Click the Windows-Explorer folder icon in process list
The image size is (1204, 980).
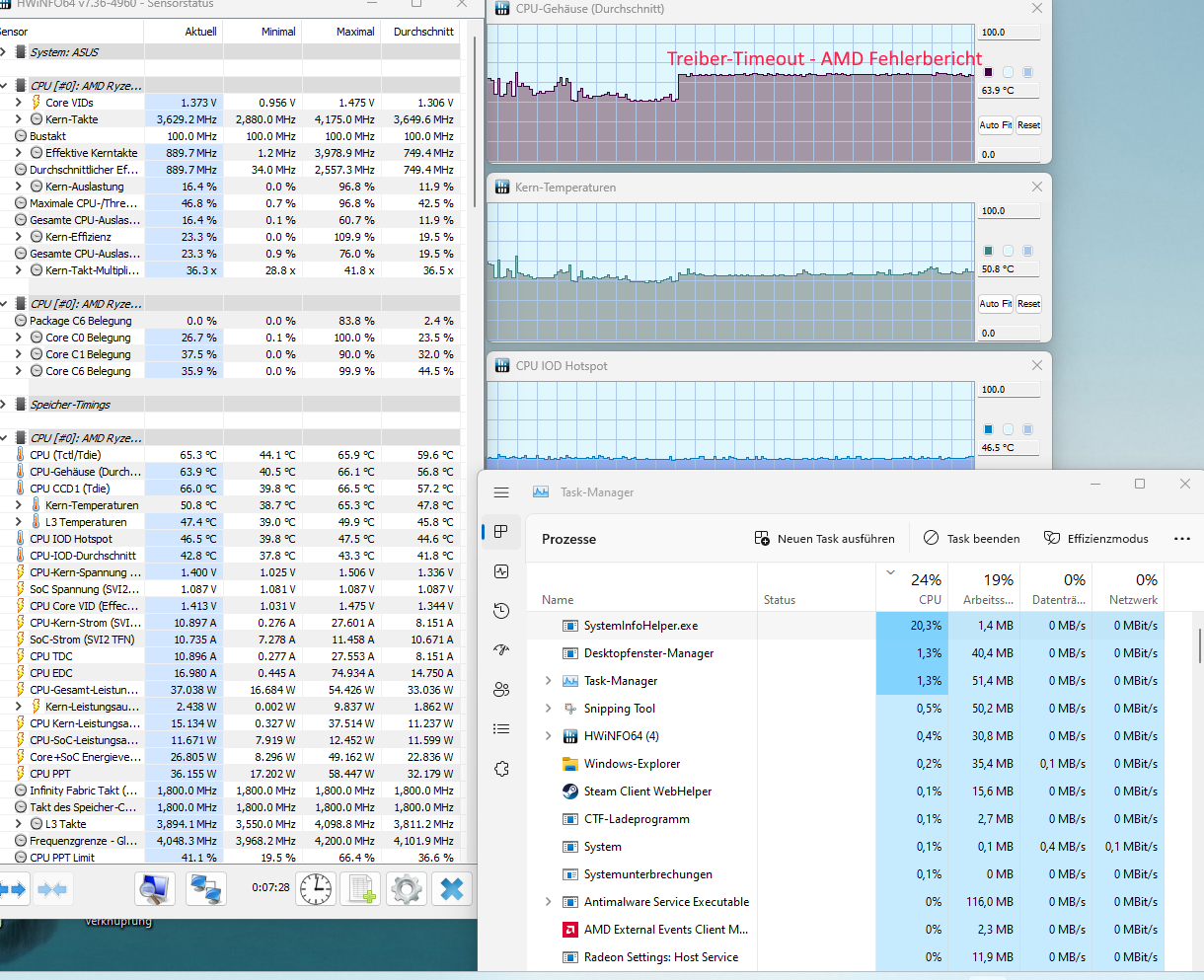point(569,764)
